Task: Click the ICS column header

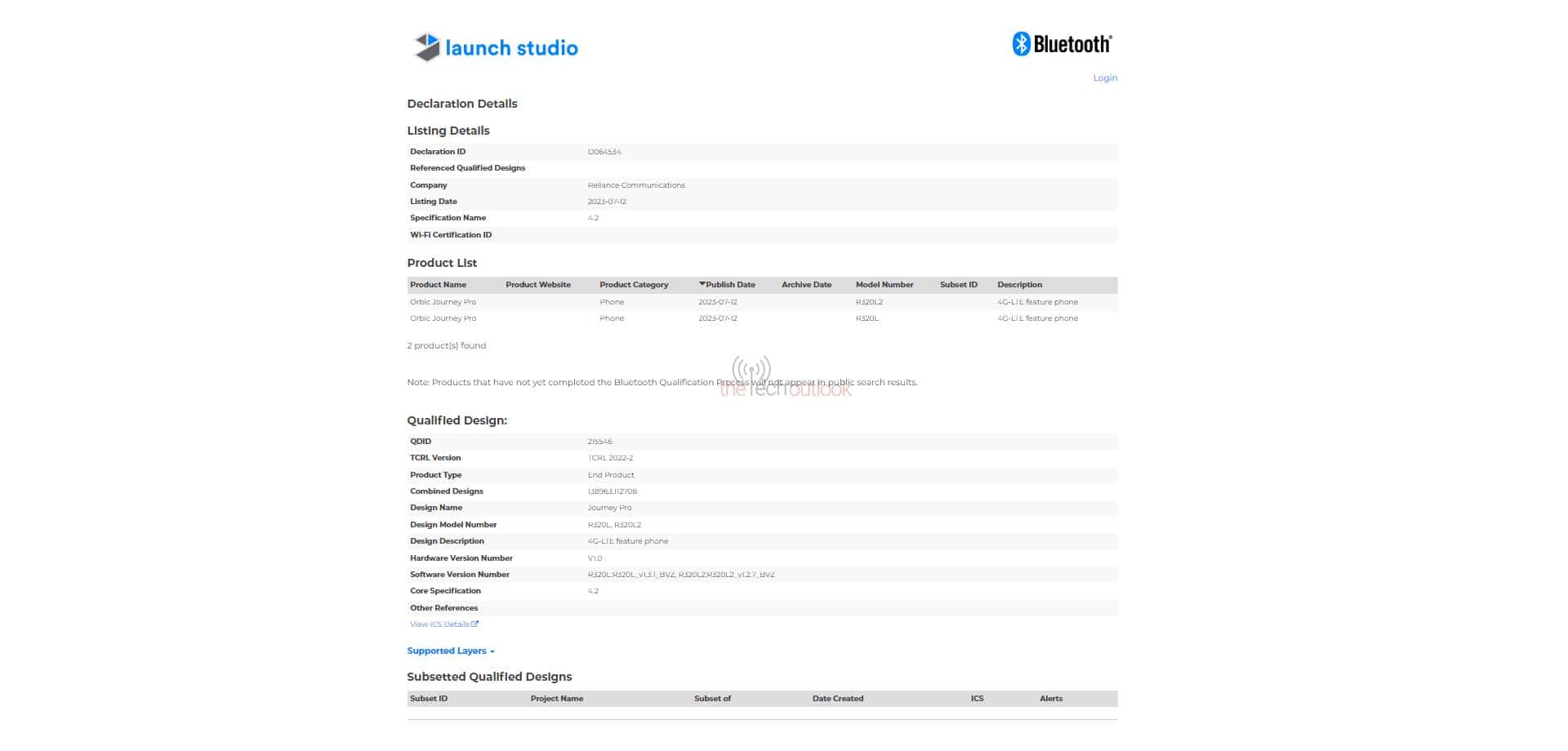Action: tap(977, 699)
